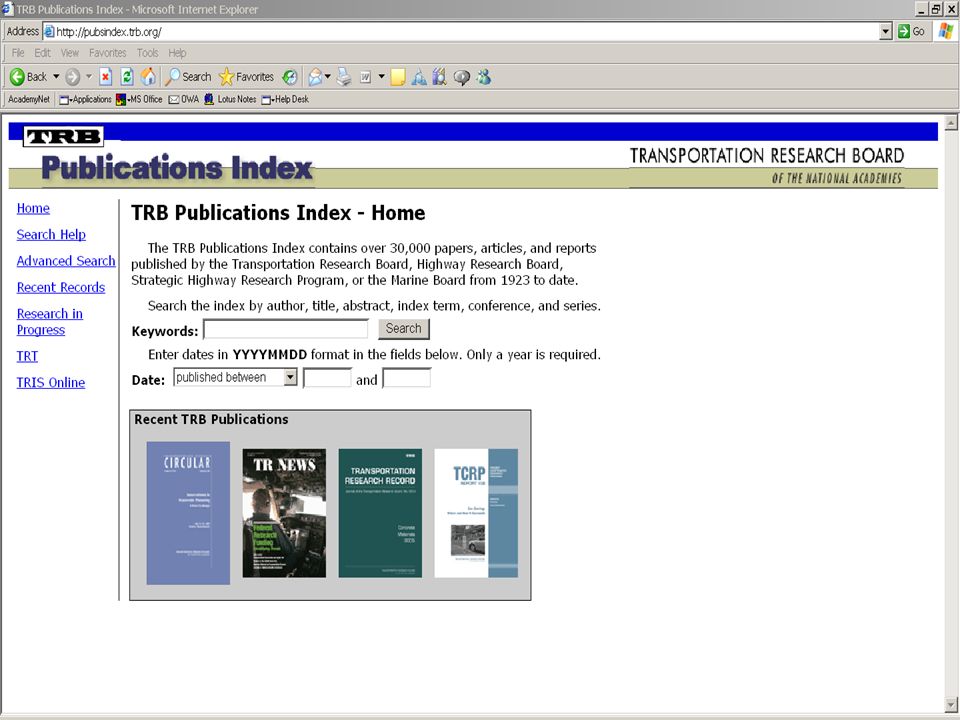Click the Forward navigation arrow

point(72,77)
